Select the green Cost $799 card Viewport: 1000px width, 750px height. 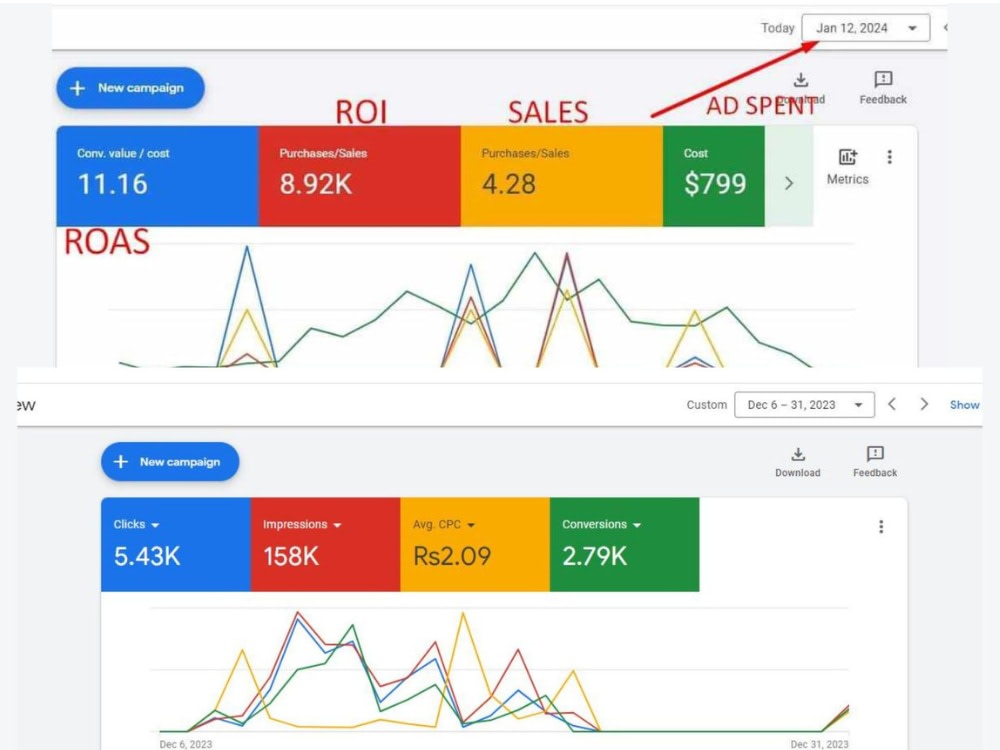point(714,176)
